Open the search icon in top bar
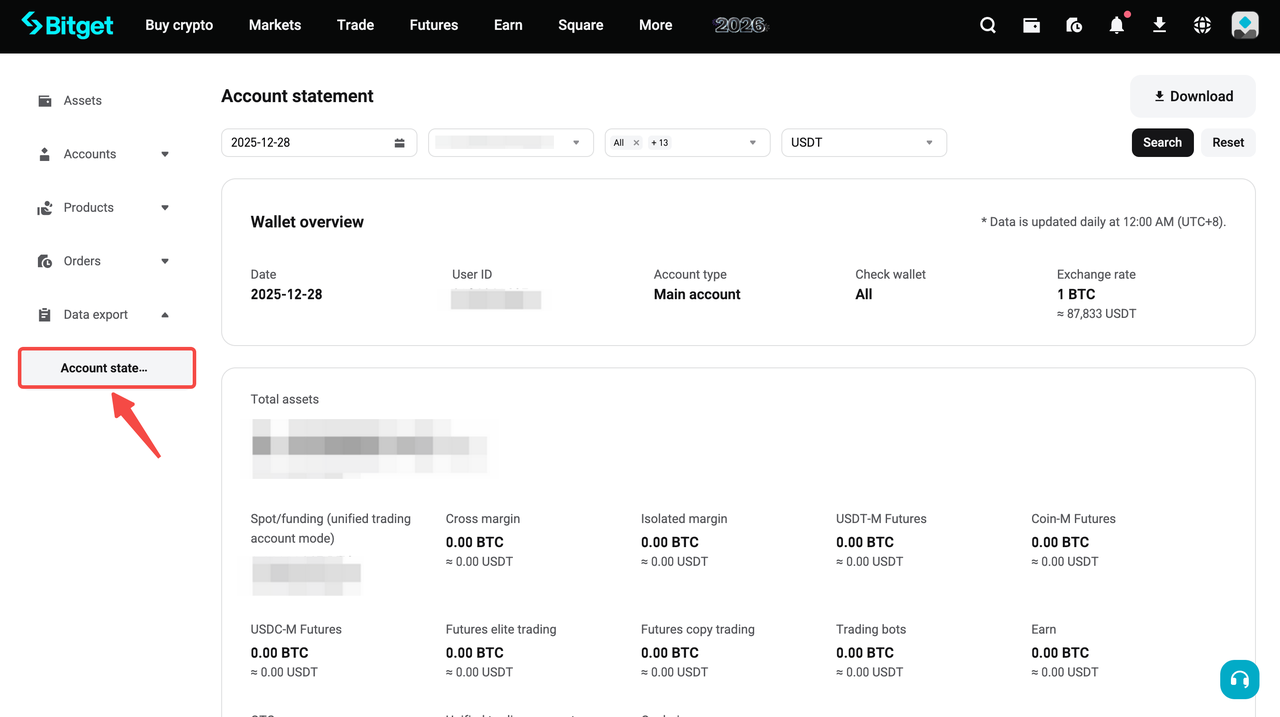Screen dimensions: 1280x717 988,25
